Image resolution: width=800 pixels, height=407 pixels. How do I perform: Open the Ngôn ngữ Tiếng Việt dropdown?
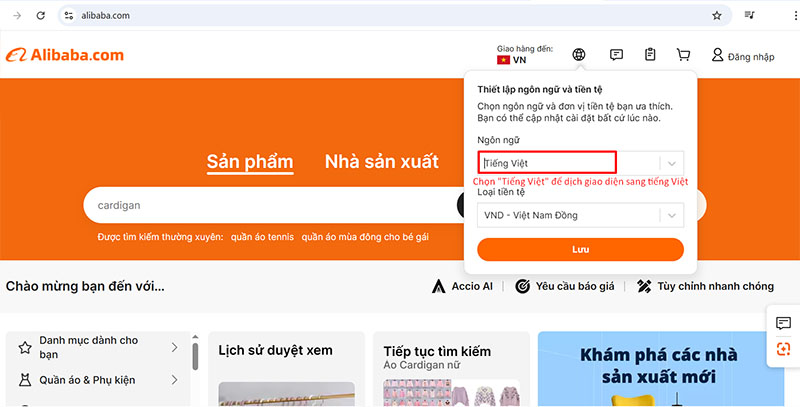580,163
